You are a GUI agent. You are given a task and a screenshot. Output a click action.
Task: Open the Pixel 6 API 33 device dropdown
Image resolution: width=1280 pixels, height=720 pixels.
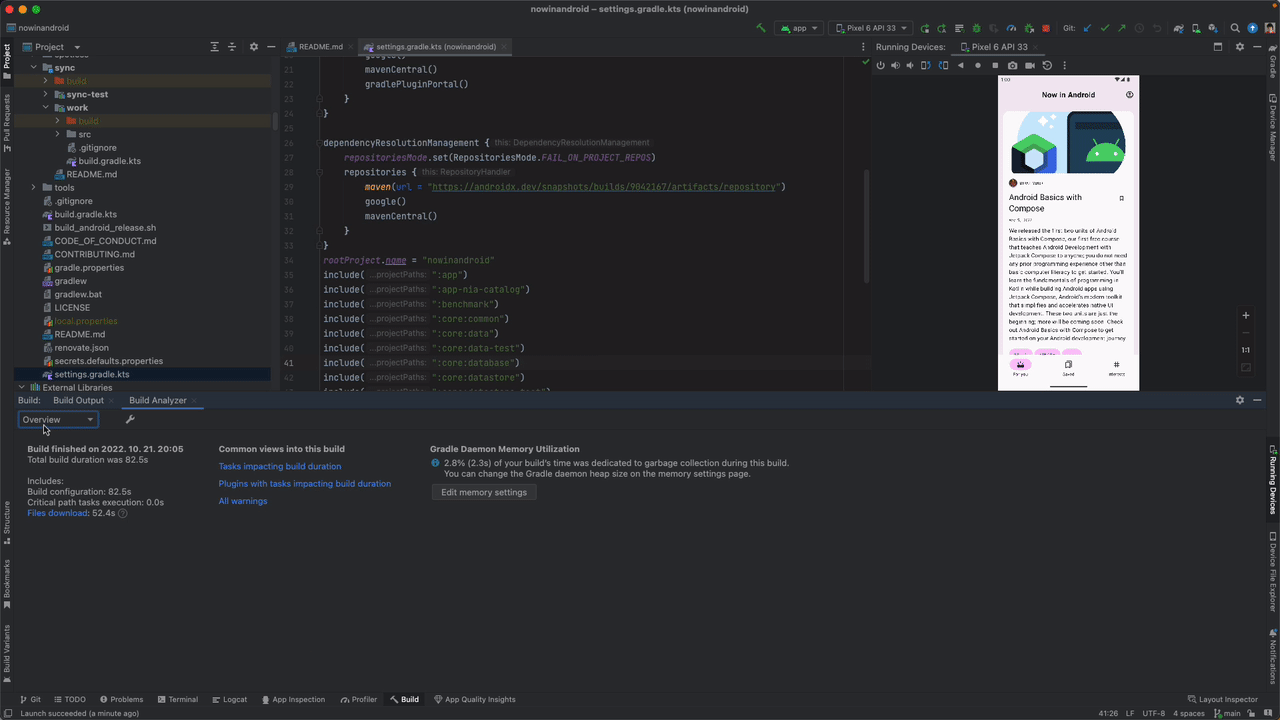pos(870,28)
